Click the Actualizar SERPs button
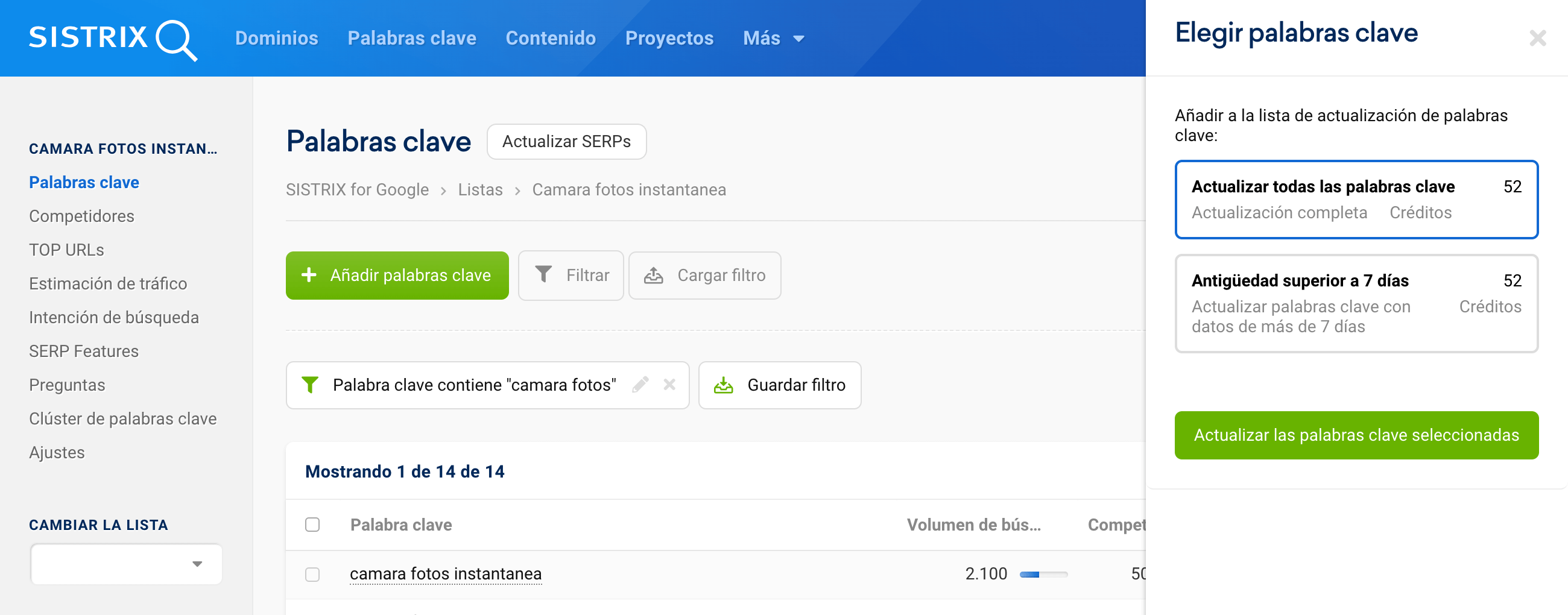 pyautogui.click(x=566, y=141)
